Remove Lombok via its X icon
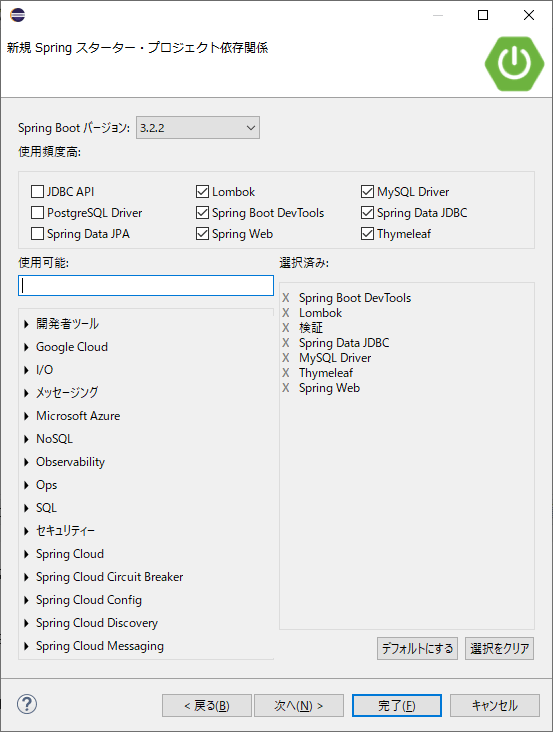 286,313
